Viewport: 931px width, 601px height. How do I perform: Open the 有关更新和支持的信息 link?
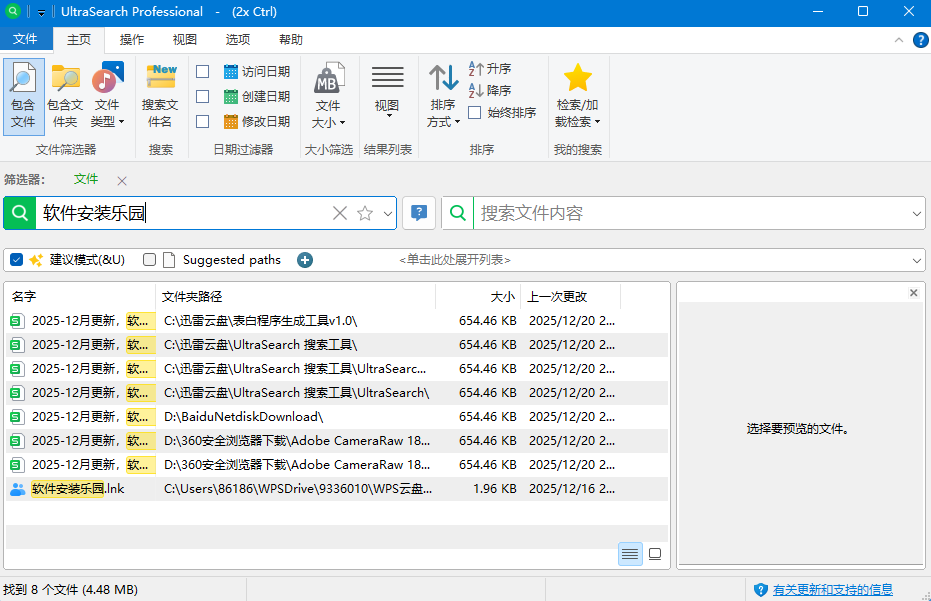coord(832,590)
